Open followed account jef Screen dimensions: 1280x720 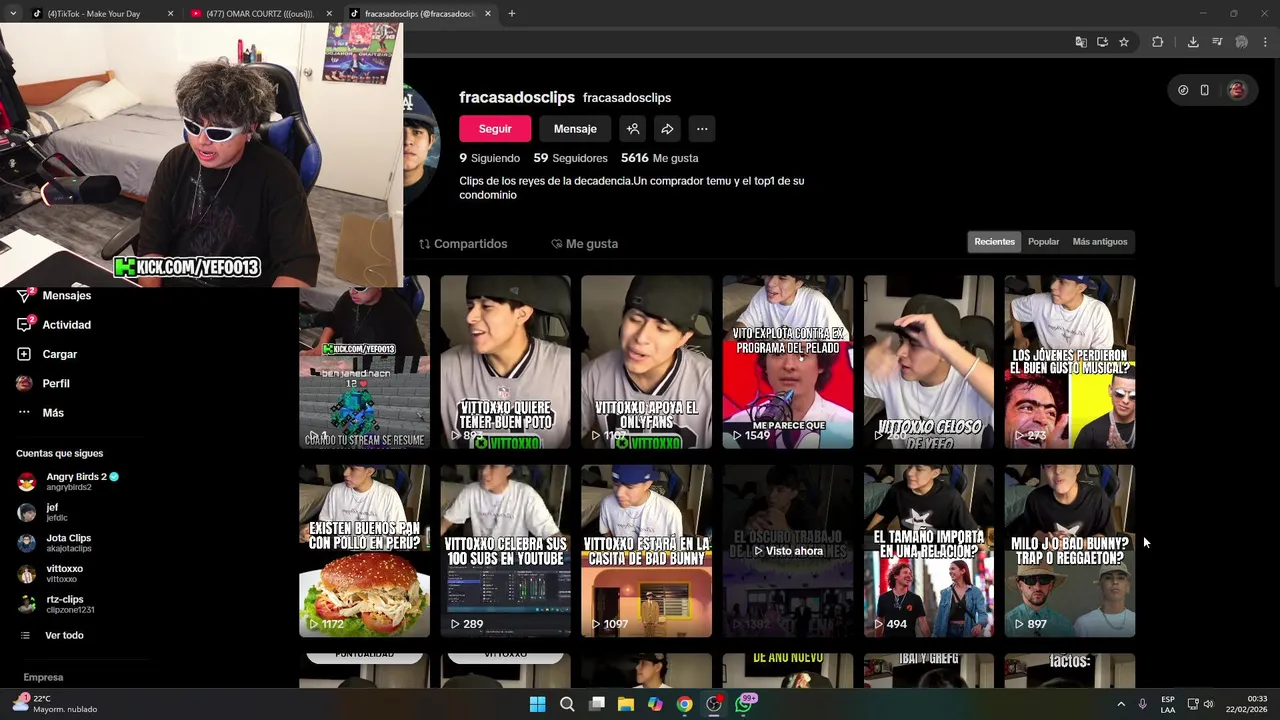[45, 512]
